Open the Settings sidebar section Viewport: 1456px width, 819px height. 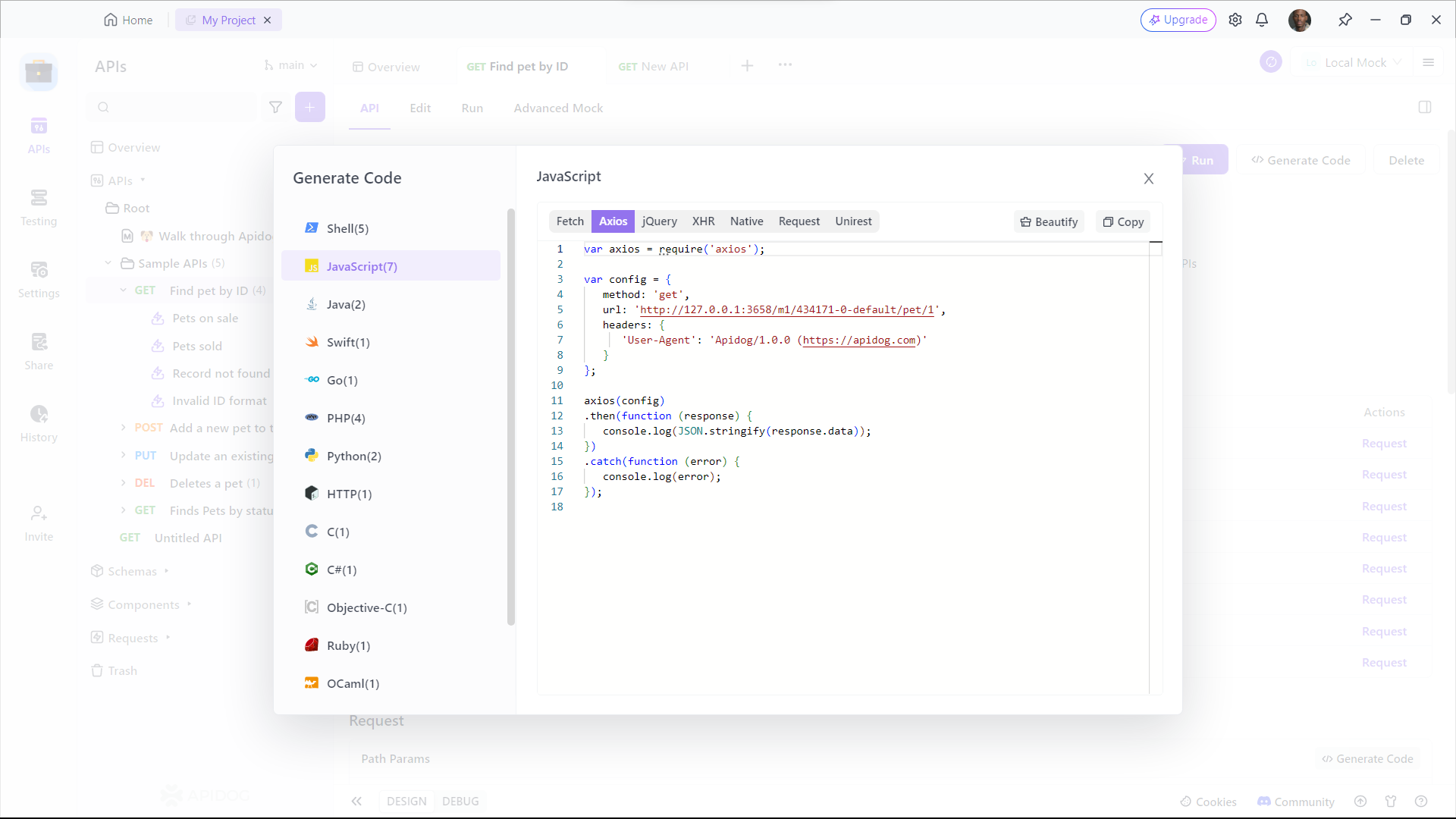39,280
